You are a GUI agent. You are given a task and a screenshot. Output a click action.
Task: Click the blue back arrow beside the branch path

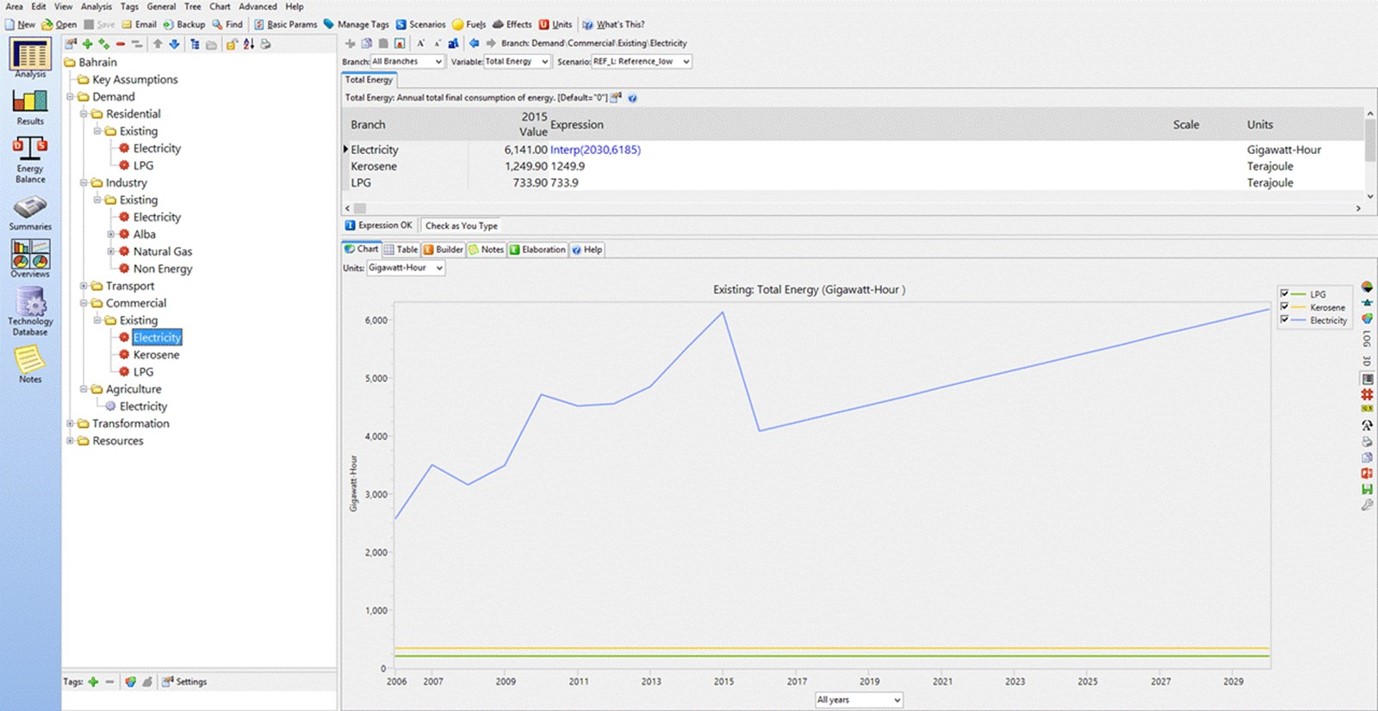pyautogui.click(x=475, y=43)
